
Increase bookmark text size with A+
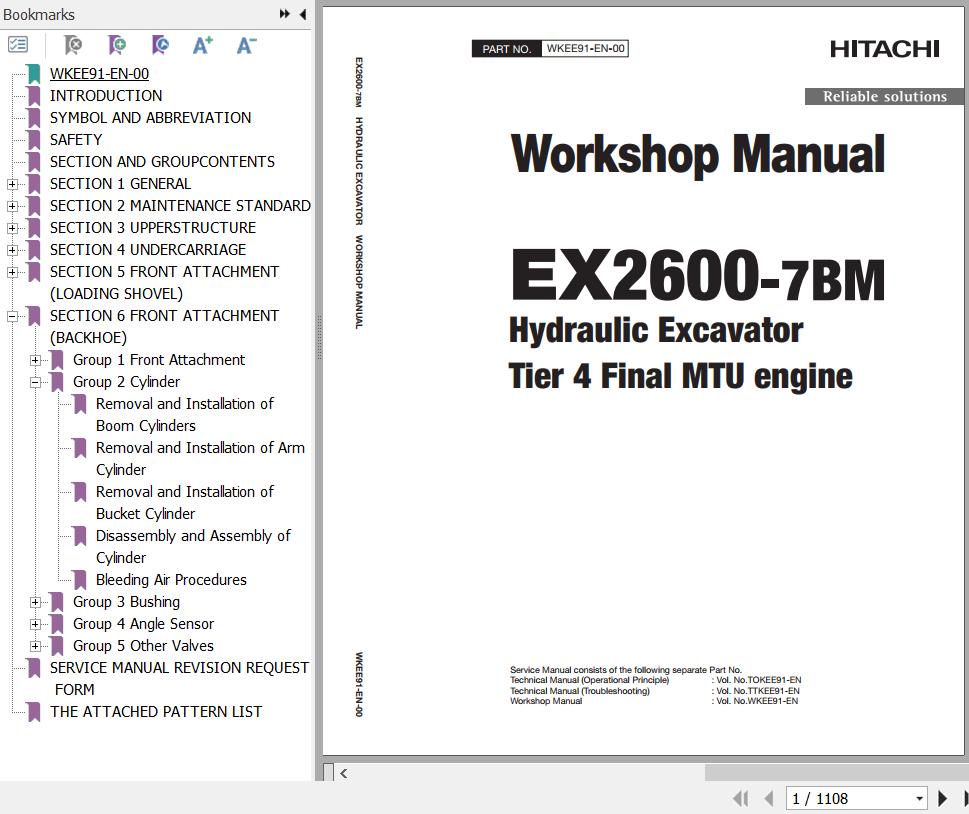coord(203,45)
